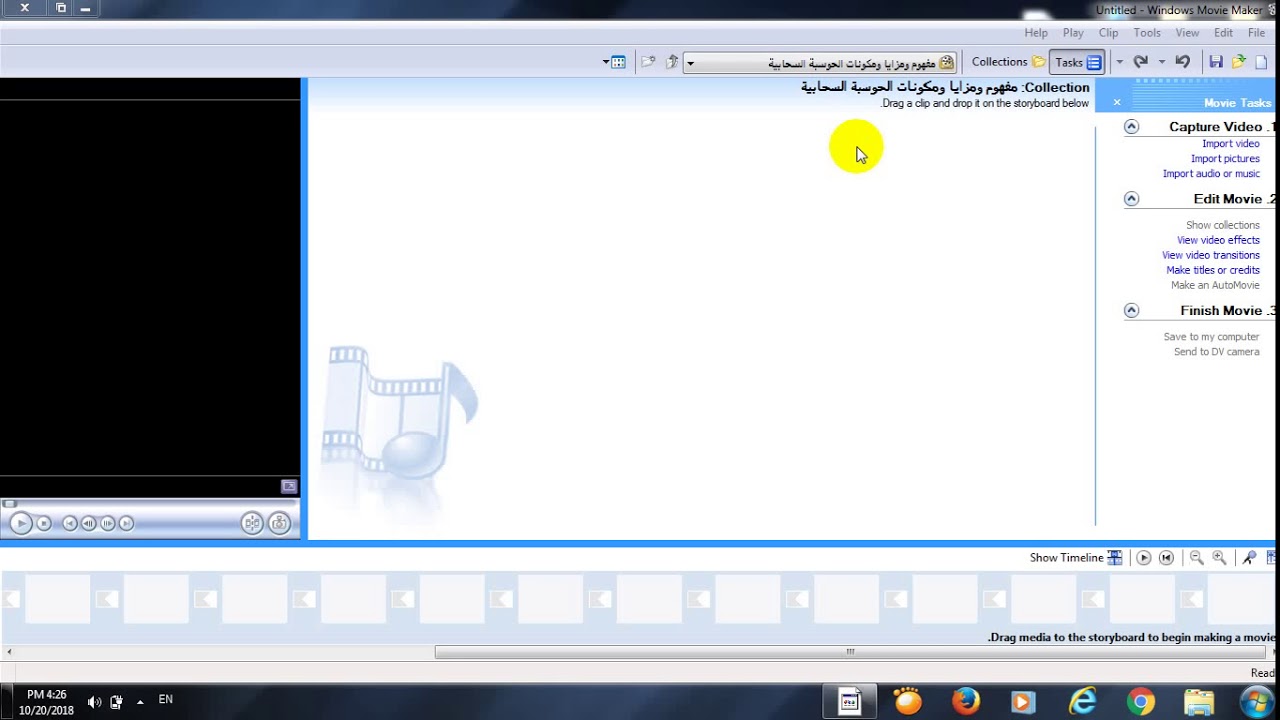This screenshot has width=1280, height=720.
Task: Launch Google Chrome from the taskbar
Action: pyautogui.click(x=1141, y=702)
